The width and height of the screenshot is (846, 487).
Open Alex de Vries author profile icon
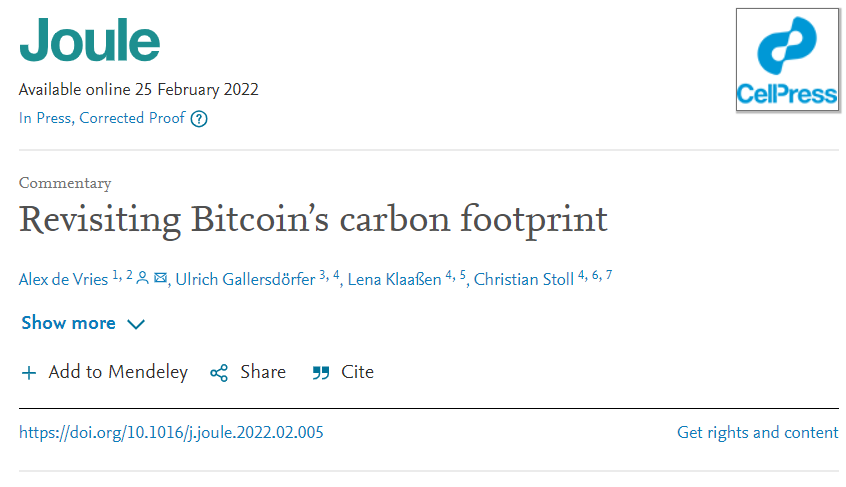point(142,278)
